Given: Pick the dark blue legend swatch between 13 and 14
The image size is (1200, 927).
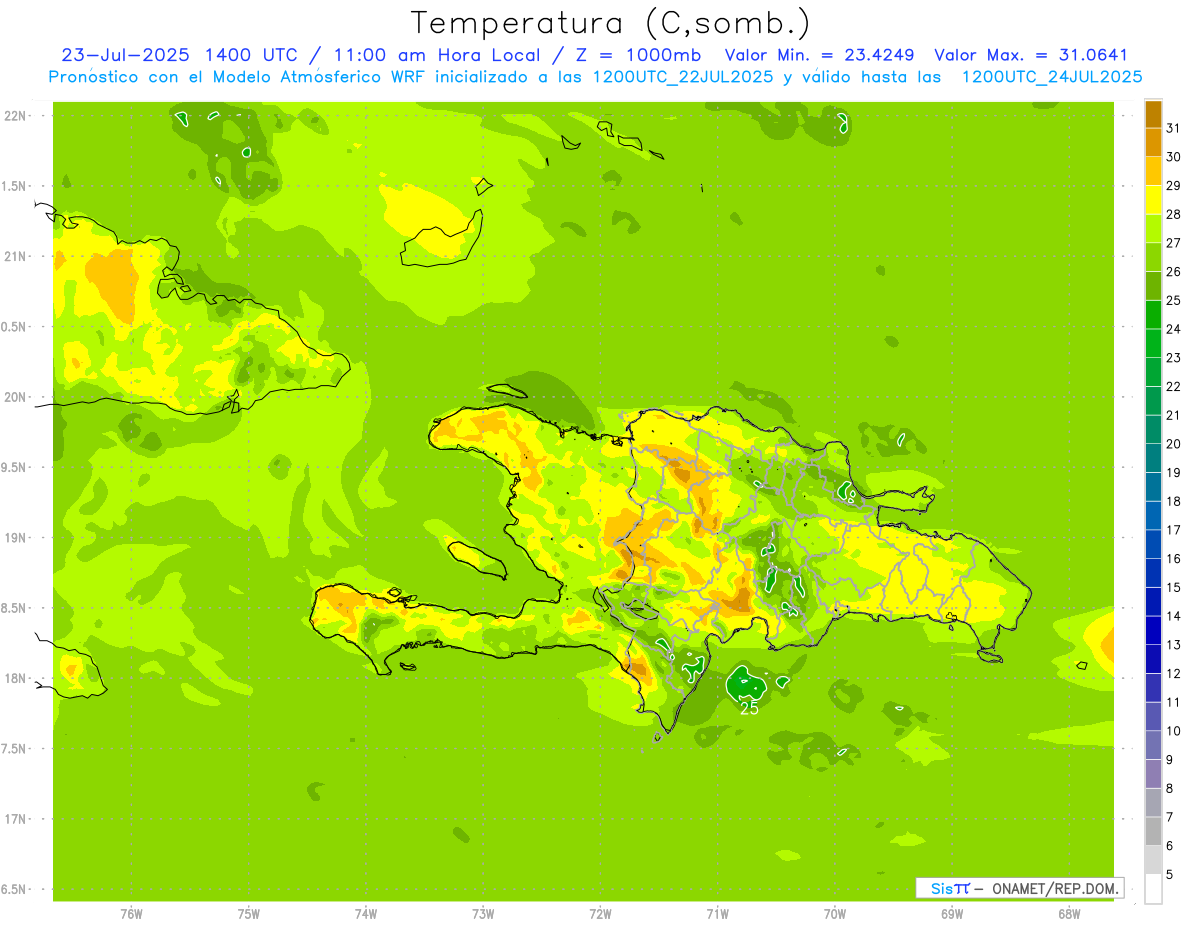Looking at the screenshot, I should click(x=1153, y=630).
